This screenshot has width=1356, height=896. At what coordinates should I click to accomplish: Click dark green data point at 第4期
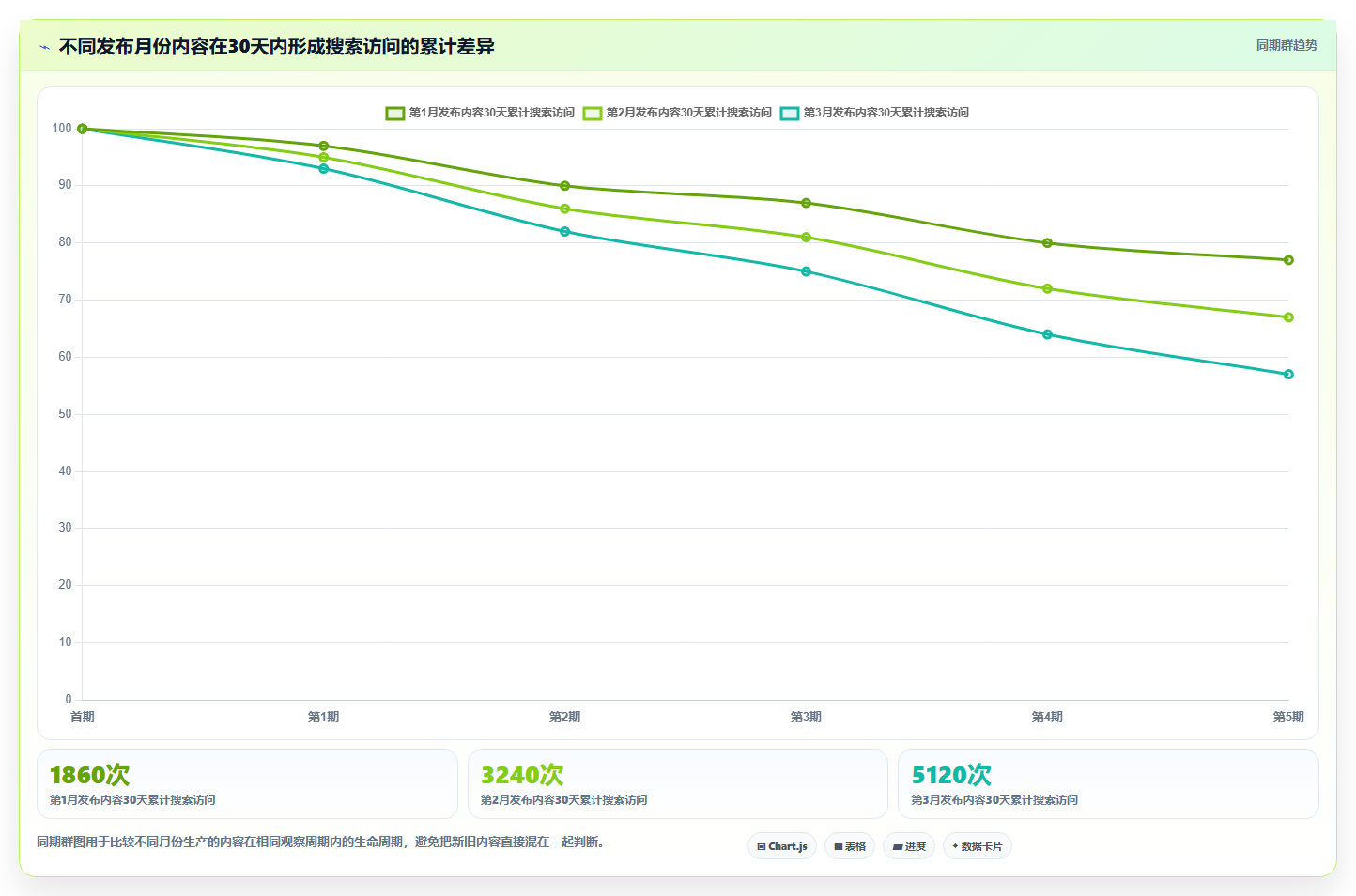[x=1048, y=243]
